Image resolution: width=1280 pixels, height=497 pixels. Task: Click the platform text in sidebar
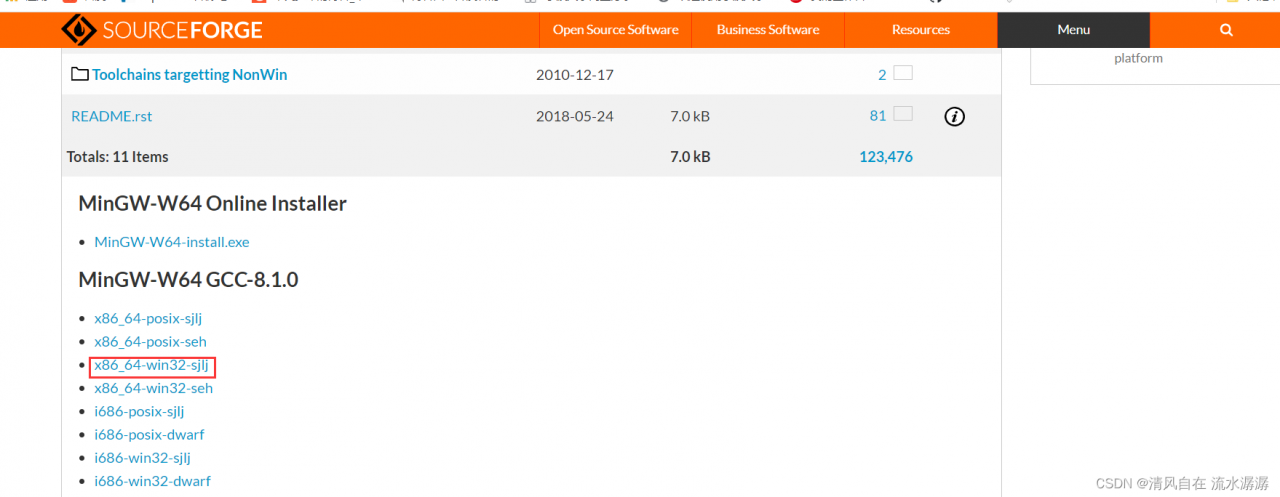pos(1139,59)
